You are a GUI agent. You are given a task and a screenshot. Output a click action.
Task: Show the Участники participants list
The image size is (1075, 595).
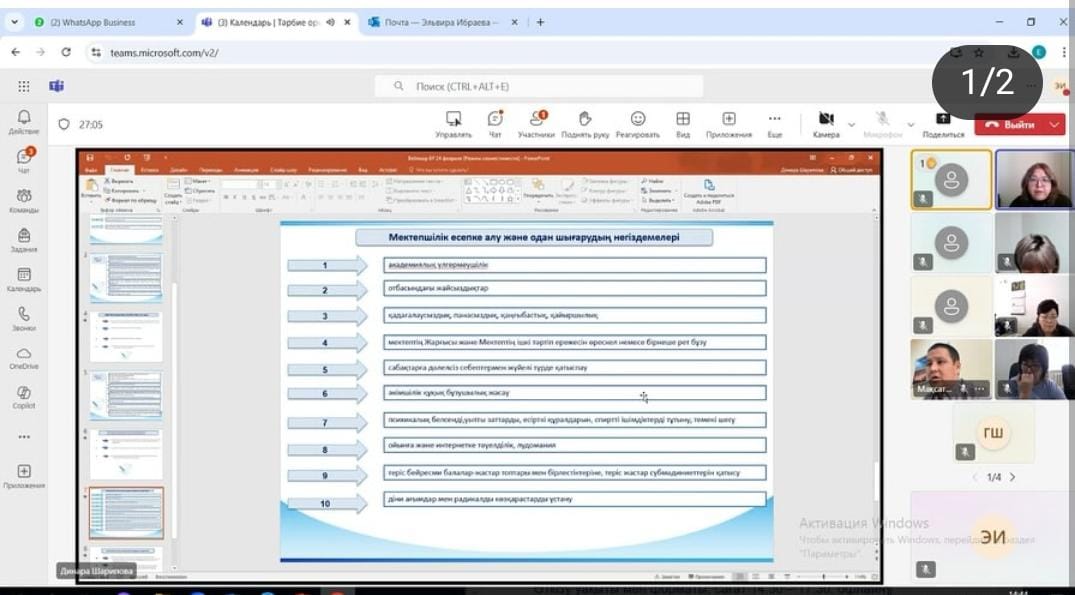(537, 123)
